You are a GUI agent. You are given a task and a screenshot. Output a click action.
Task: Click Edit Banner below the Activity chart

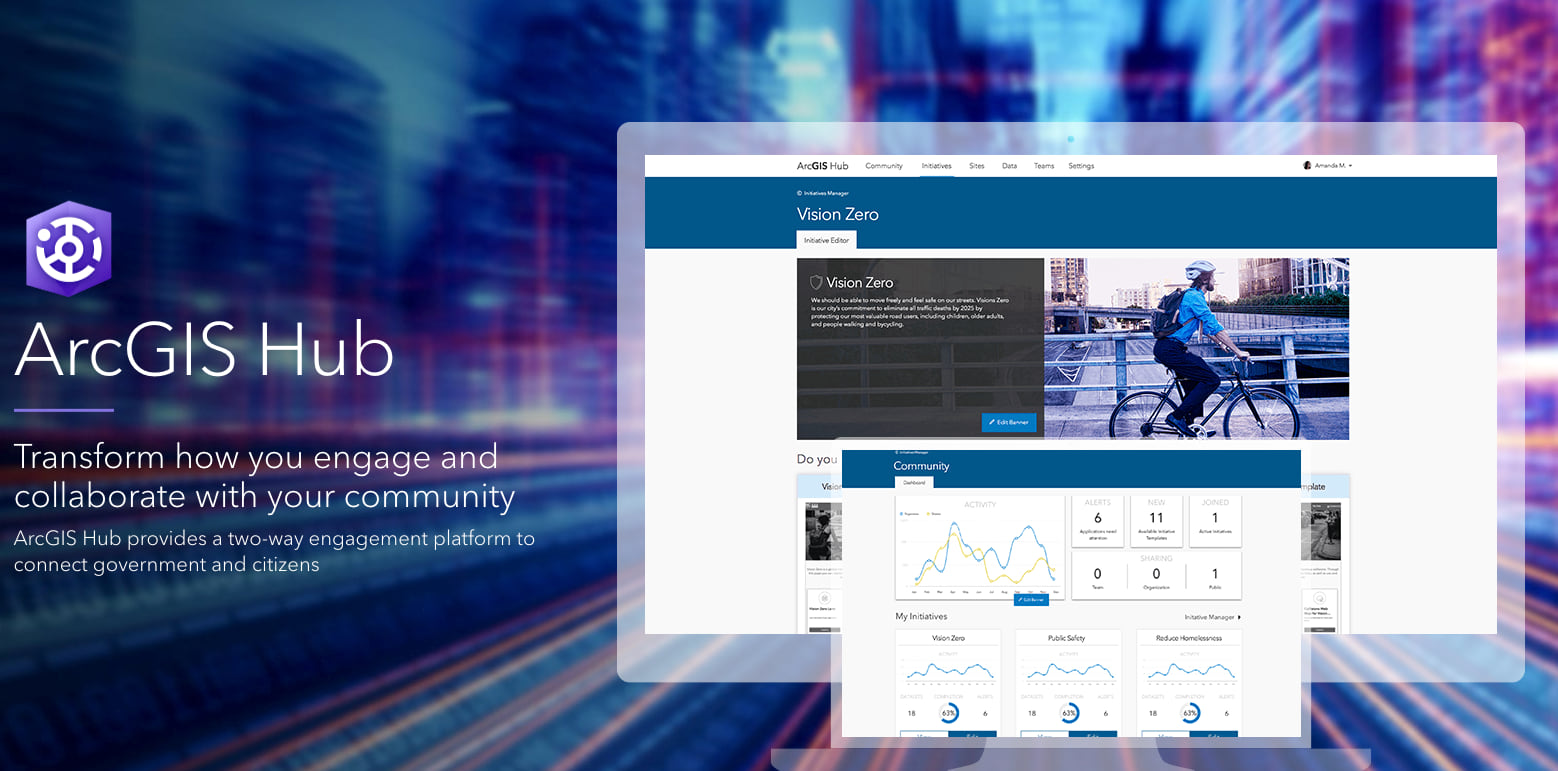(x=1031, y=599)
